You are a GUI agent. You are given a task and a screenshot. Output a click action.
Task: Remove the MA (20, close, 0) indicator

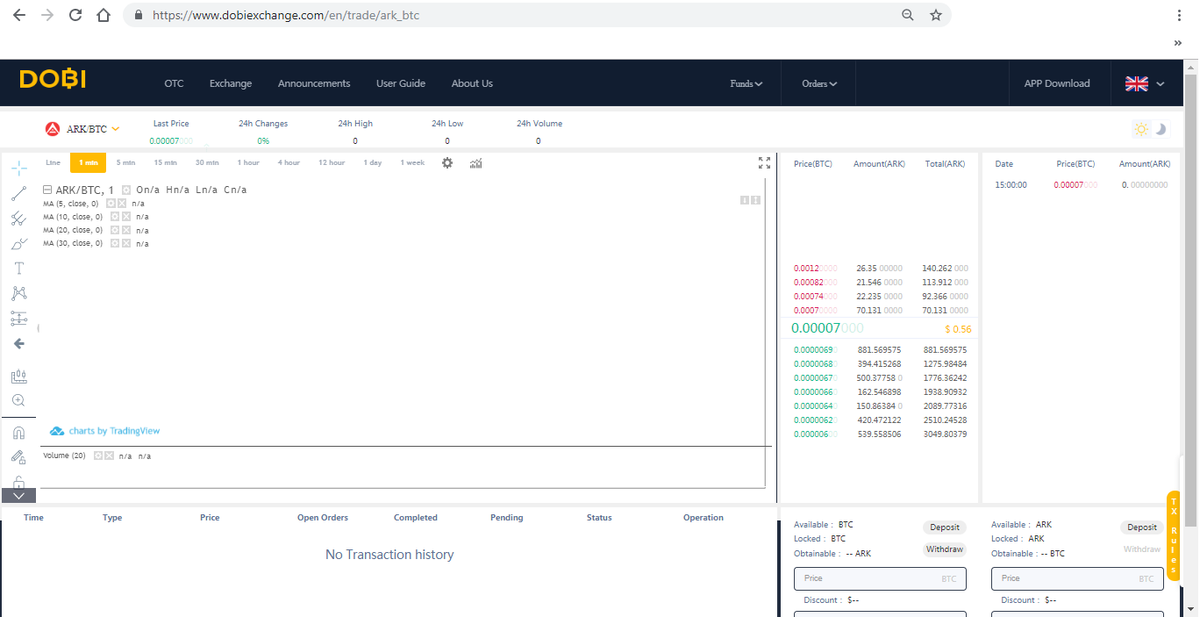[126, 229]
